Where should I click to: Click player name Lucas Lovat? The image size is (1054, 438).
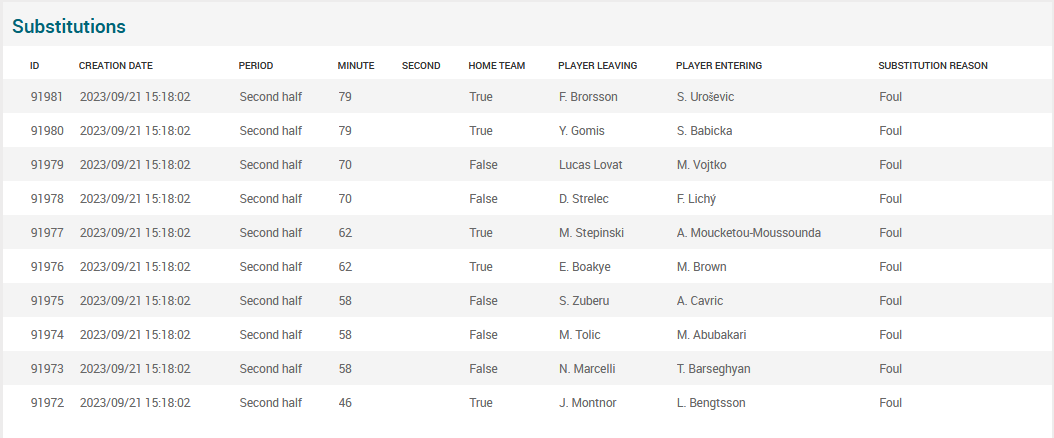(x=589, y=165)
